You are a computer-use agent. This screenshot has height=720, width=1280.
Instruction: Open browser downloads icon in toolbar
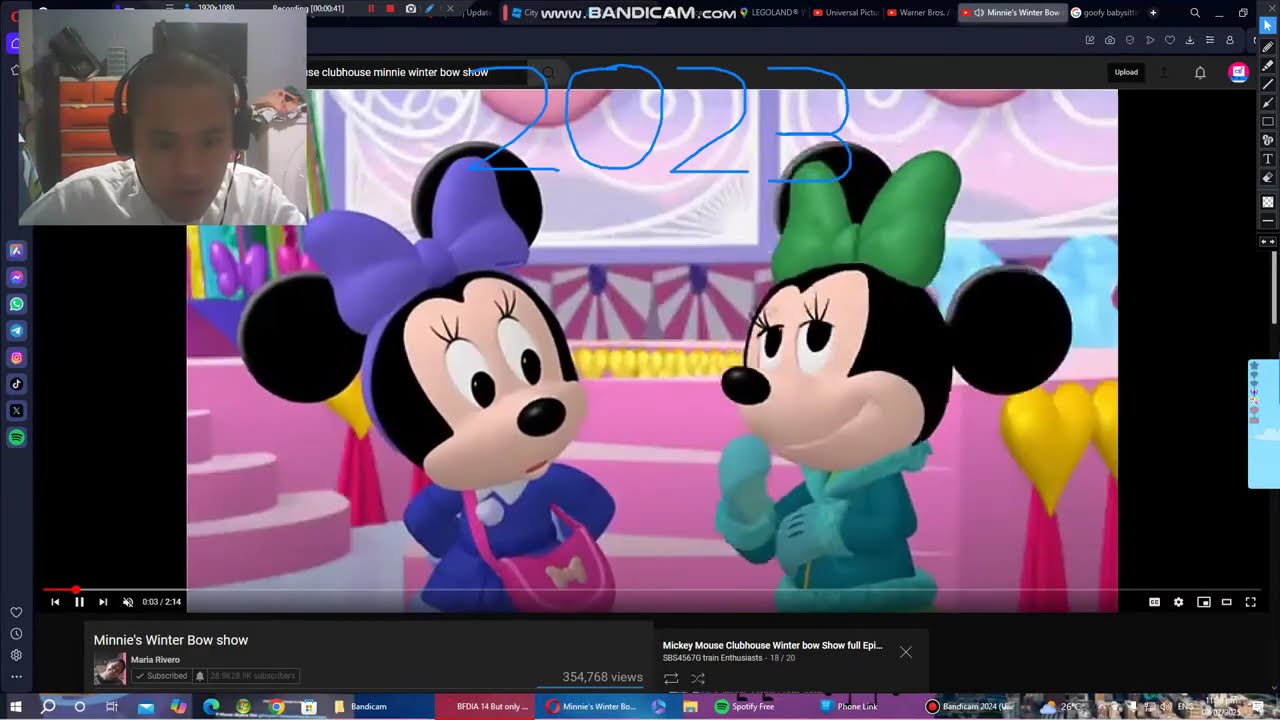click(x=1190, y=40)
